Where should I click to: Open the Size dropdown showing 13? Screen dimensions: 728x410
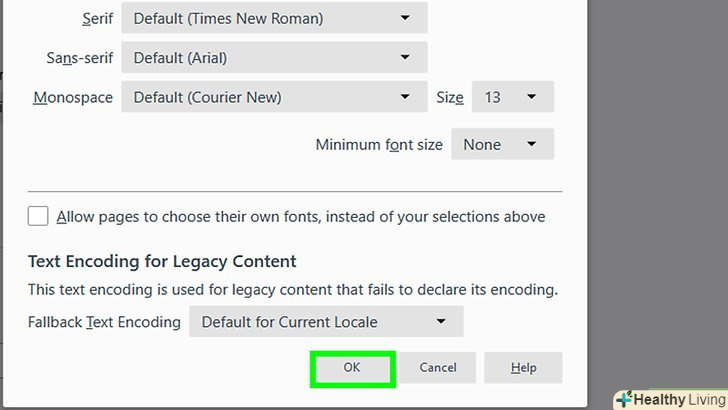[x=512, y=97]
